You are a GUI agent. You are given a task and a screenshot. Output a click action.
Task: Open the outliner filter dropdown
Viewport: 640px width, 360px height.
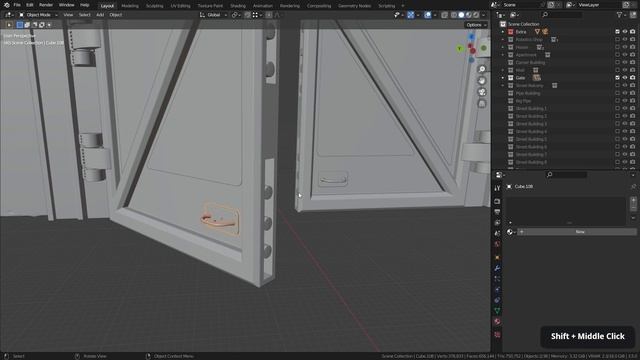[621, 15]
